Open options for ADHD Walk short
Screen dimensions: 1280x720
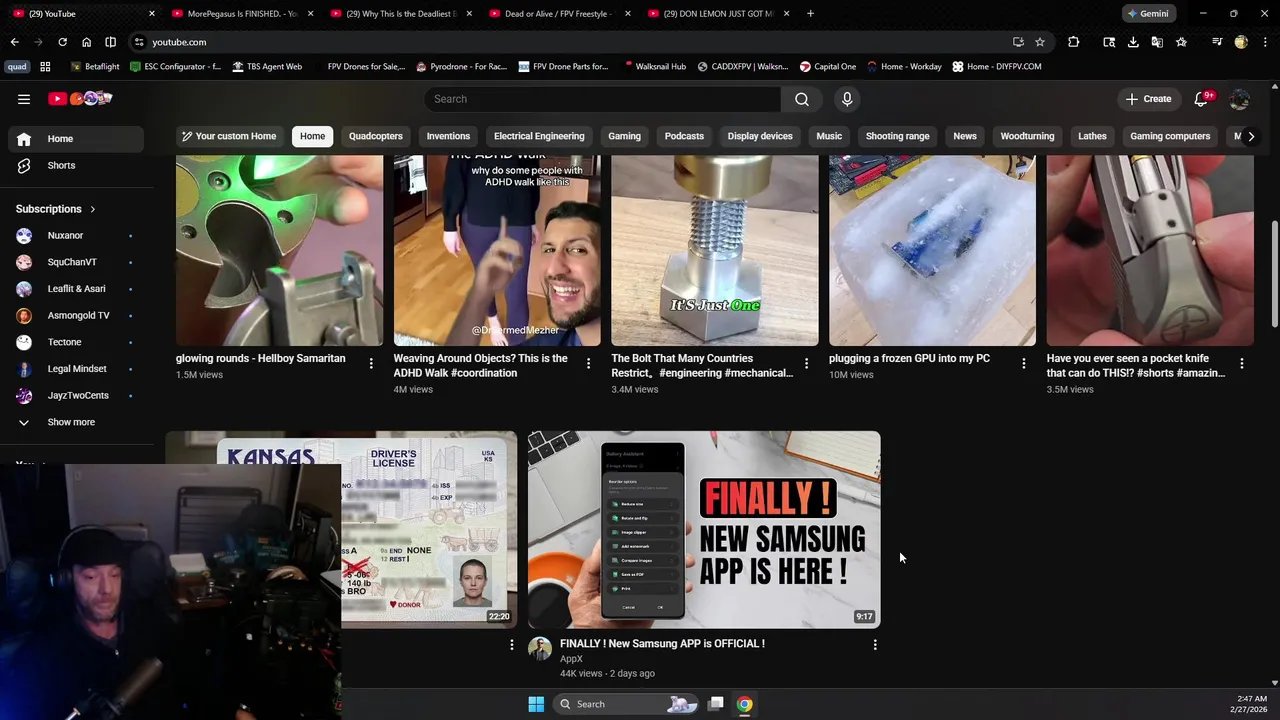point(588,364)
